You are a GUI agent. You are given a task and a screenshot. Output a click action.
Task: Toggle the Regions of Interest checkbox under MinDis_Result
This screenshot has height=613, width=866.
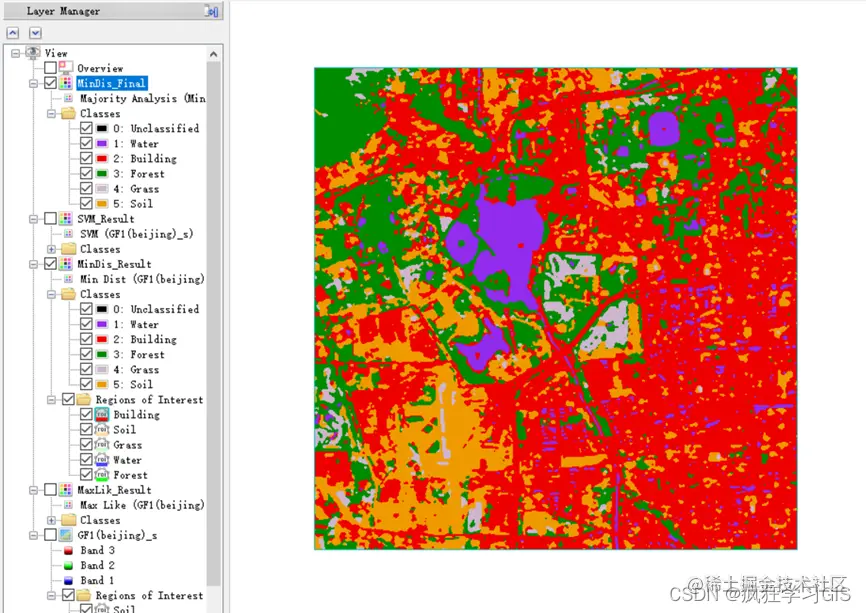68,399
